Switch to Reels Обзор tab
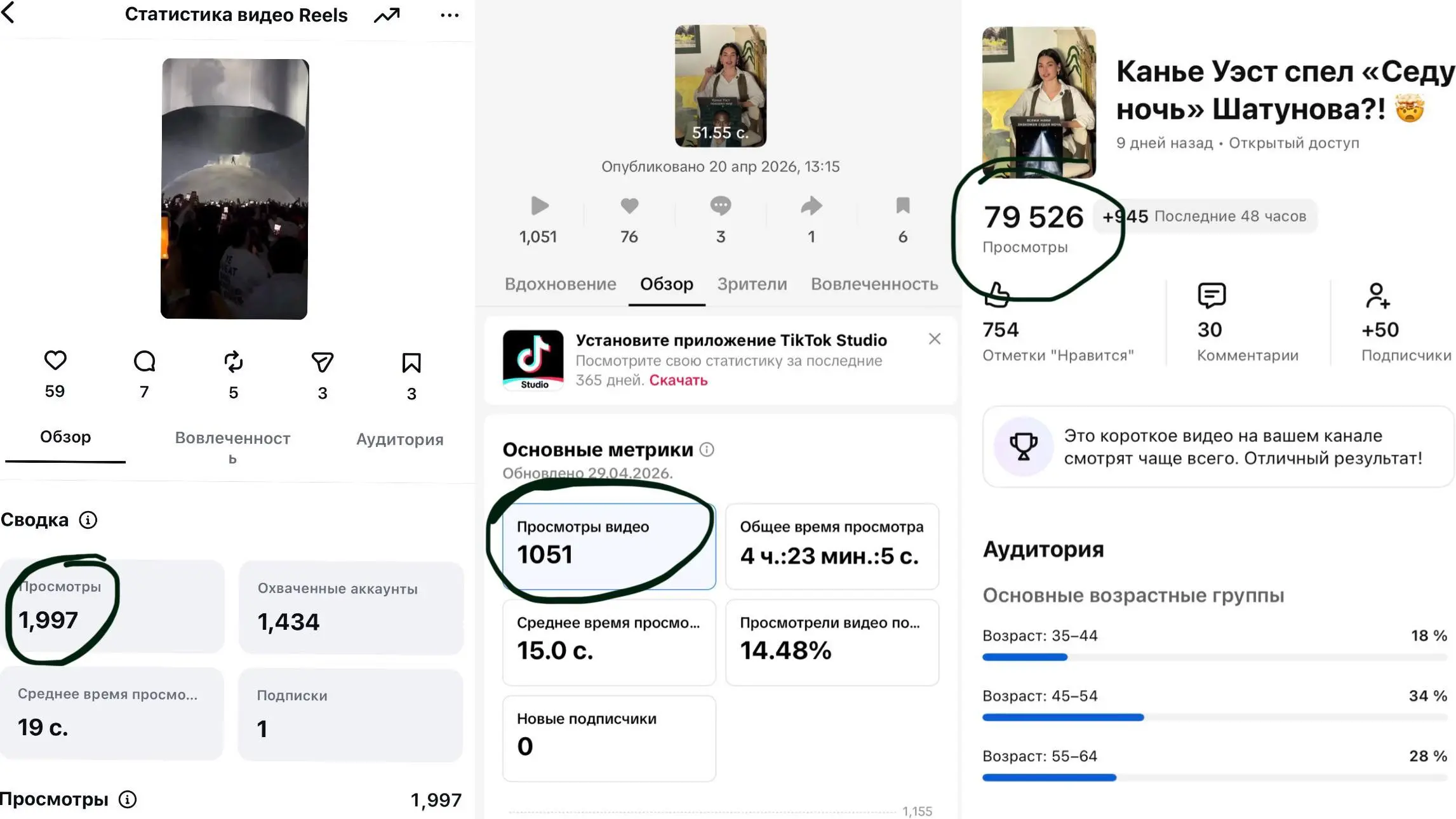 tap(65, 437)
